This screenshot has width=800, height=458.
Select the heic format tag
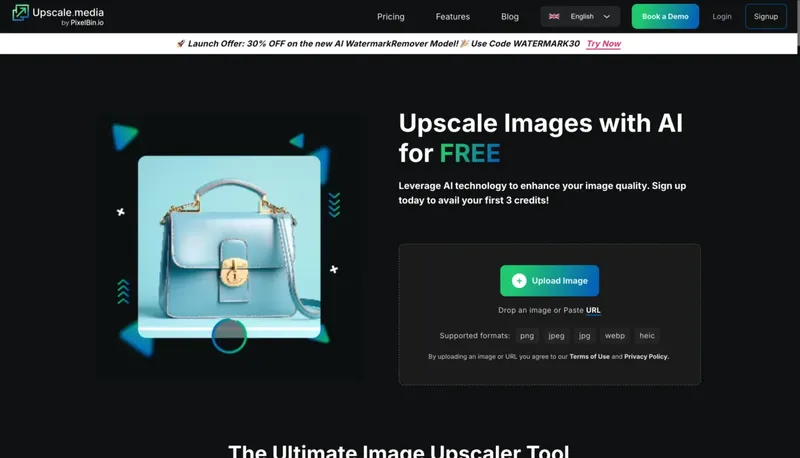[x=647, y=336]
